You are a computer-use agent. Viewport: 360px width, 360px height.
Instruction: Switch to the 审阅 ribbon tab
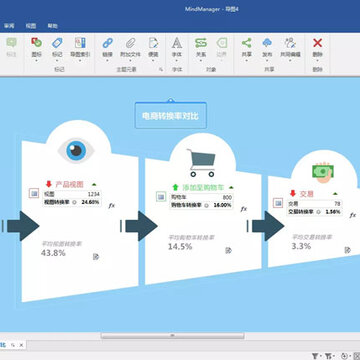tap(9, 26)
